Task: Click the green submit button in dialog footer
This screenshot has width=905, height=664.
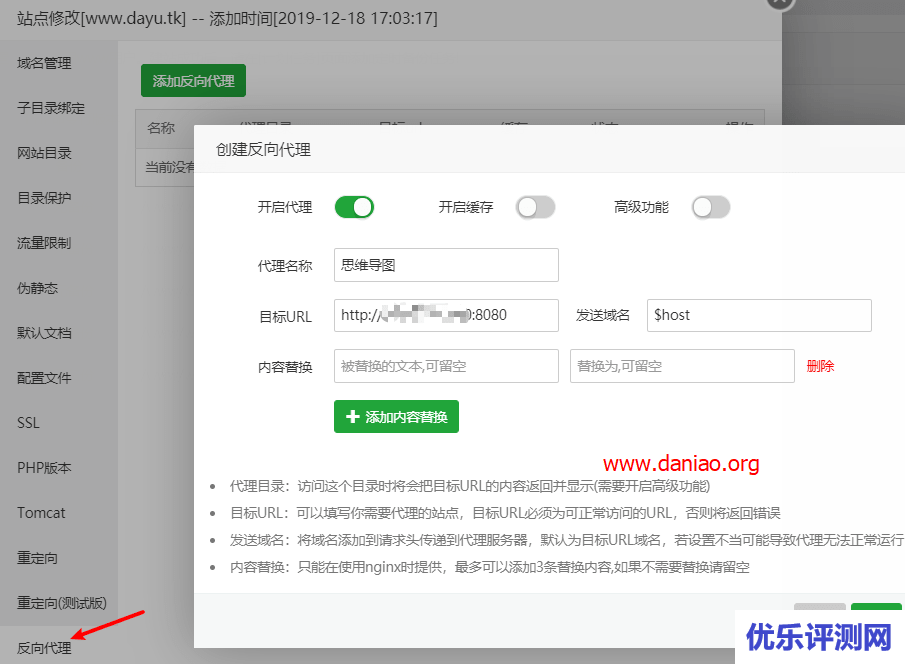Action: 876,607
